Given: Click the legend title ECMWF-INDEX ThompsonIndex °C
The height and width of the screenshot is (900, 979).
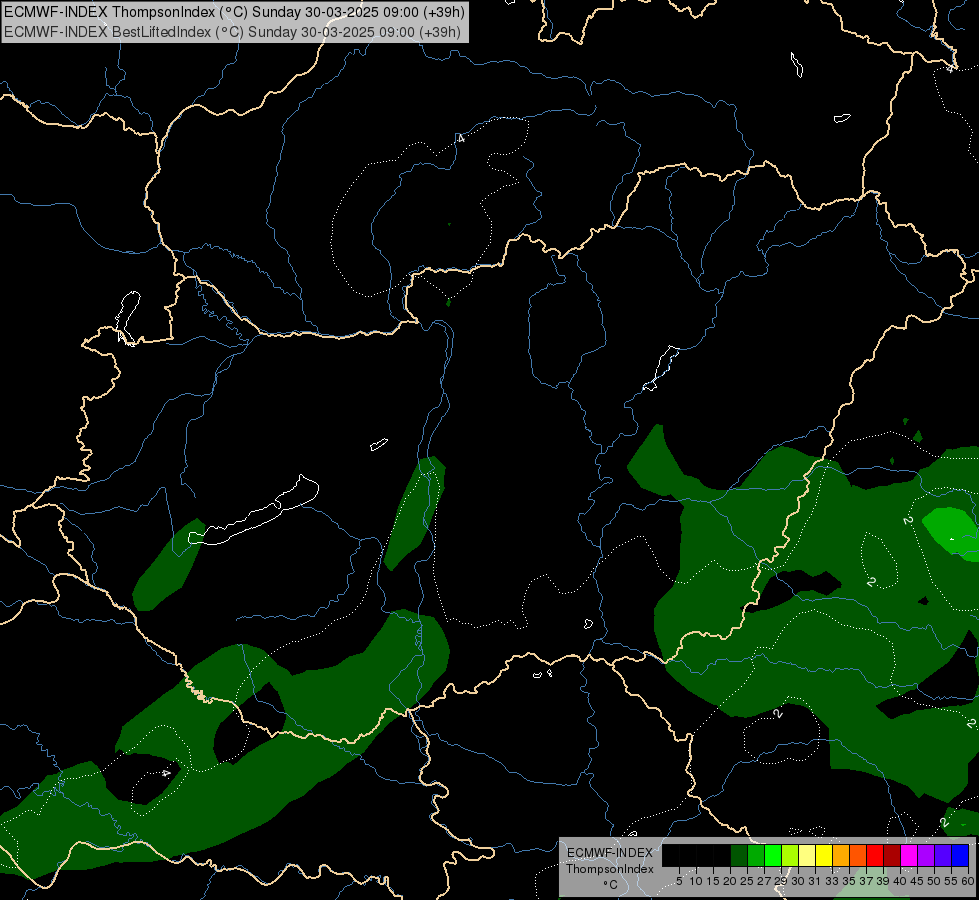Looking at the screenshot, I should (x=610, y=869).
